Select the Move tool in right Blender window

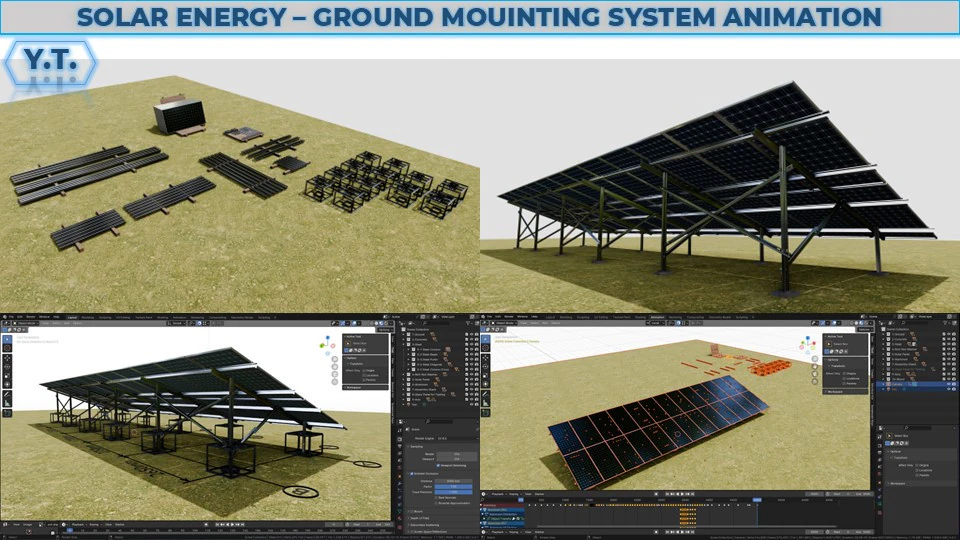pos(486,358)
